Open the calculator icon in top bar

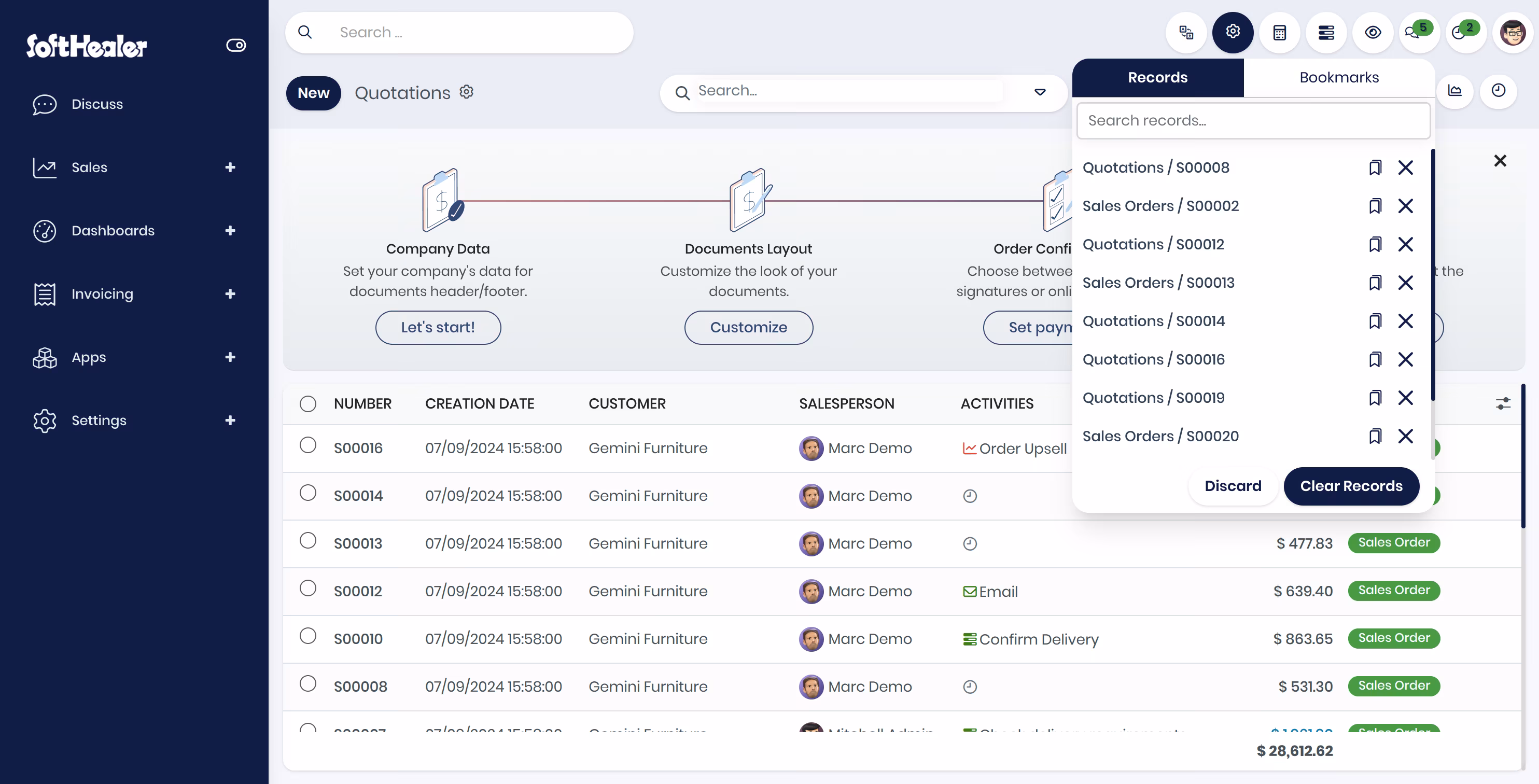(x=1279, y=33)
